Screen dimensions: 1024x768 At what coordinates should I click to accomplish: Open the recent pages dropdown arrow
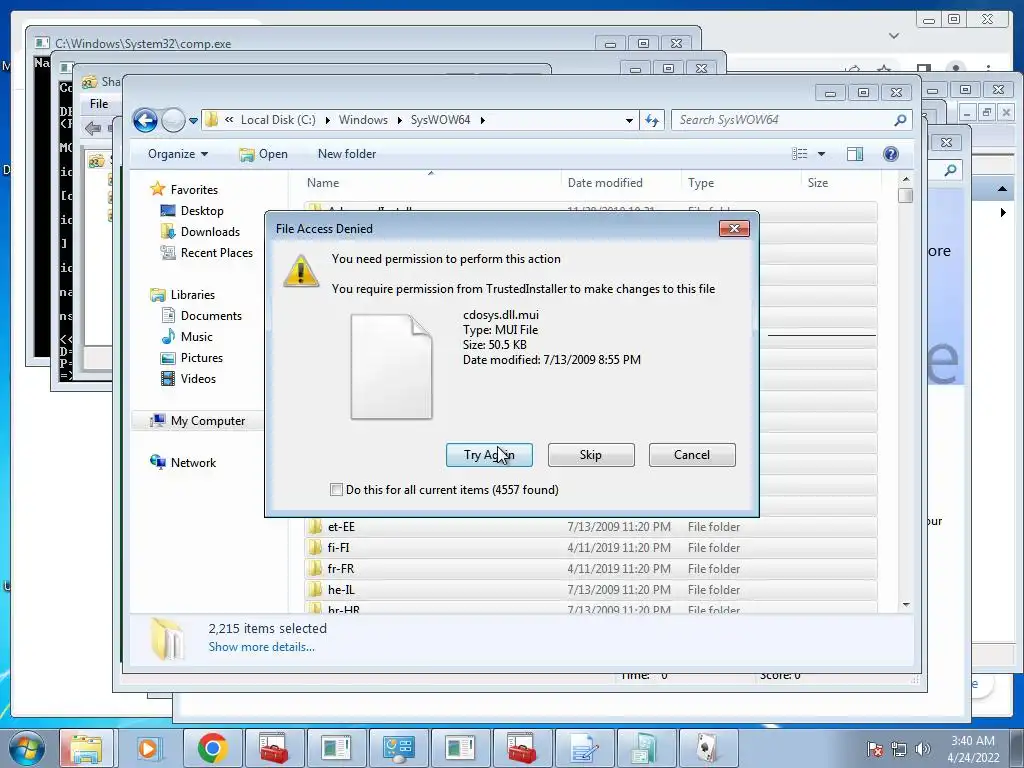193,121
